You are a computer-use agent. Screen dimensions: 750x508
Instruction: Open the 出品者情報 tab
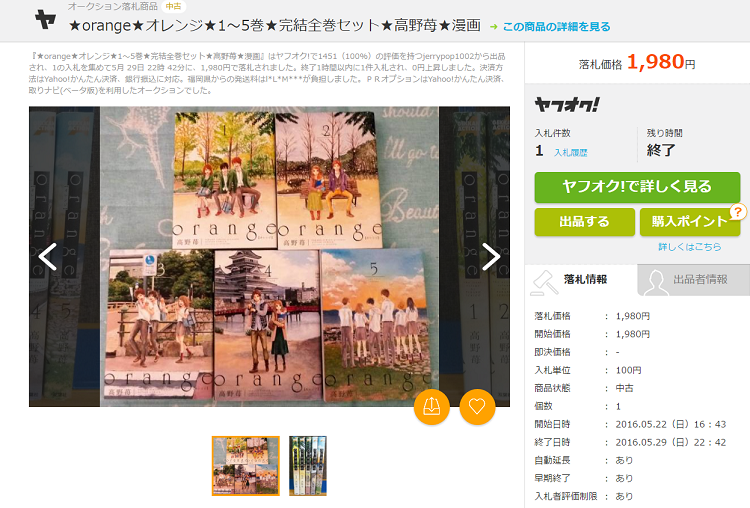point(693,280)
